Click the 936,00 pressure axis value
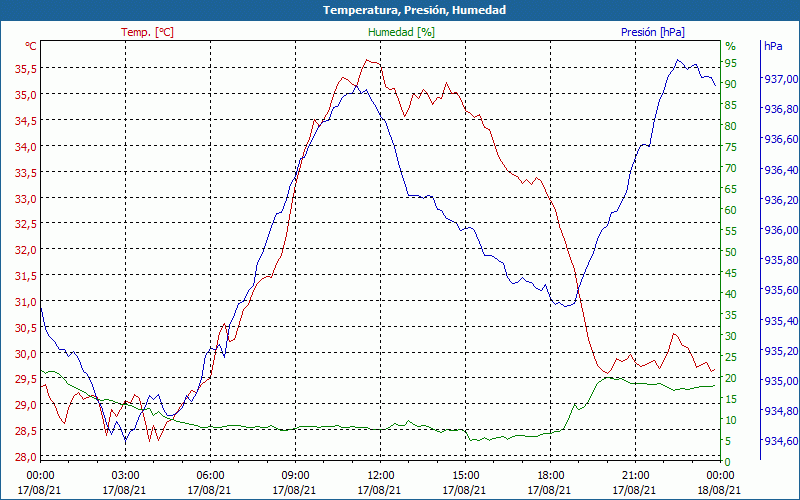Viewport: 800px width, 500px height. tap(781, 230)
